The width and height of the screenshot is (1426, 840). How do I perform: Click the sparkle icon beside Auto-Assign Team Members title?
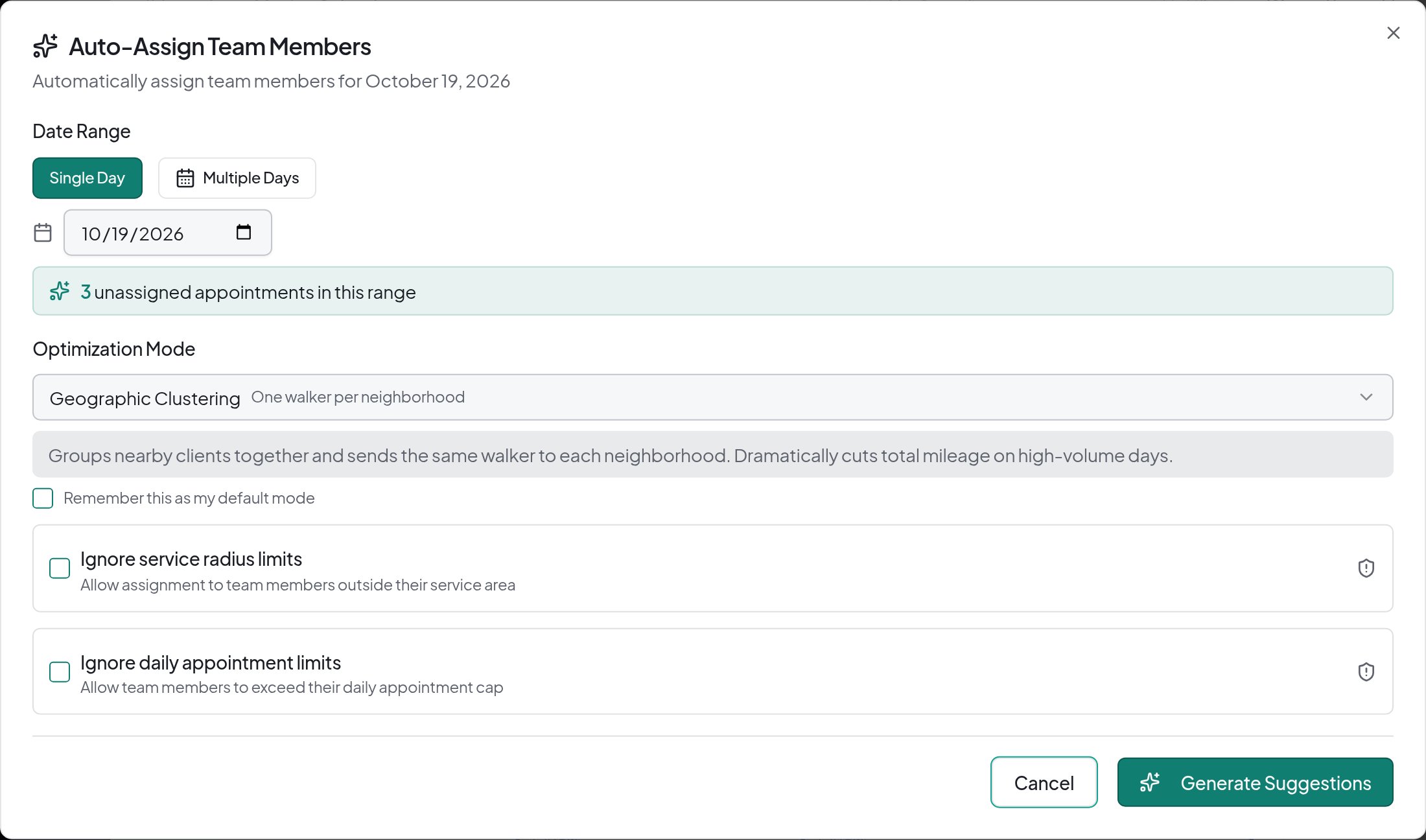click(x=45, y=46)
